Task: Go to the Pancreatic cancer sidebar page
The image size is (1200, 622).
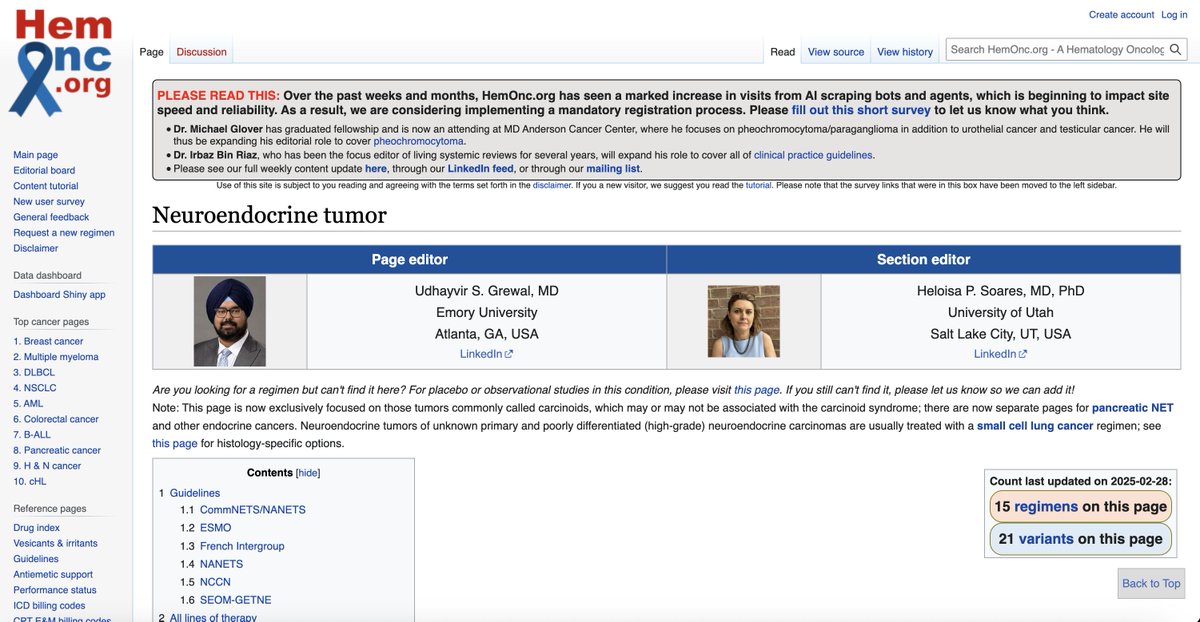Action: [x=57, y=450]
